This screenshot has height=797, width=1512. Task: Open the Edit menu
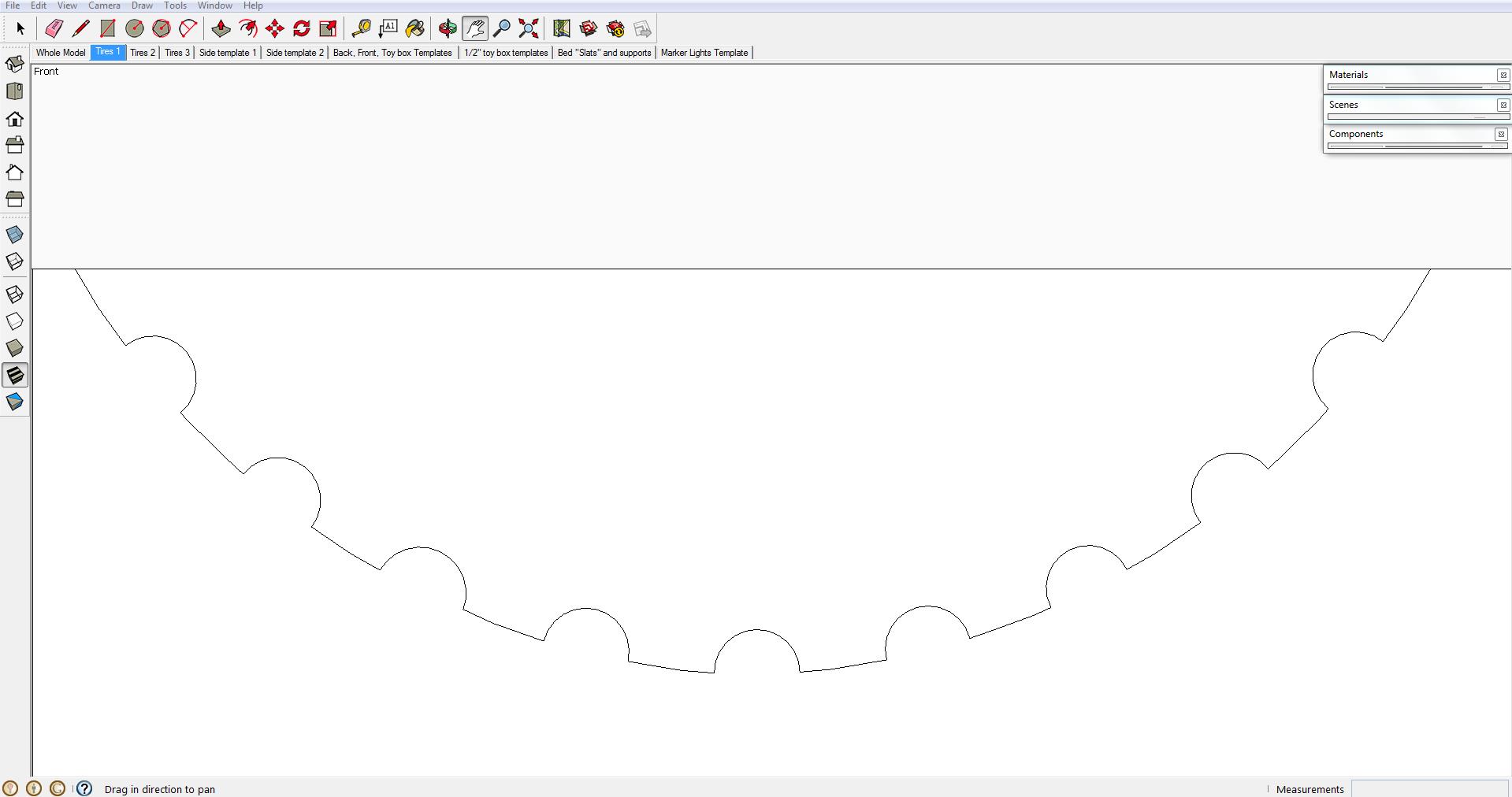click(38, 6)
